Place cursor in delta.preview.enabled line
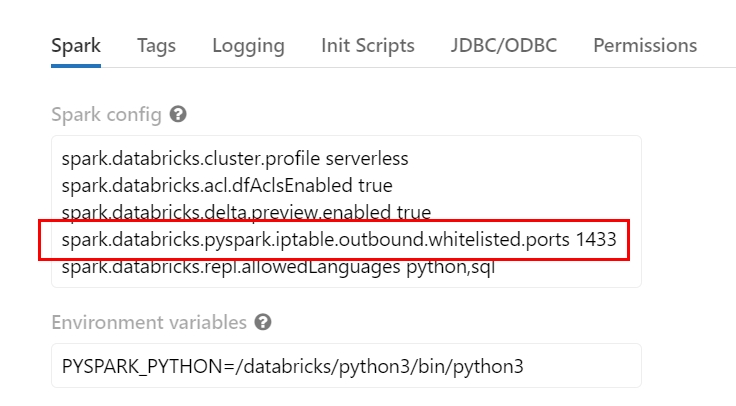 (246, 212)
